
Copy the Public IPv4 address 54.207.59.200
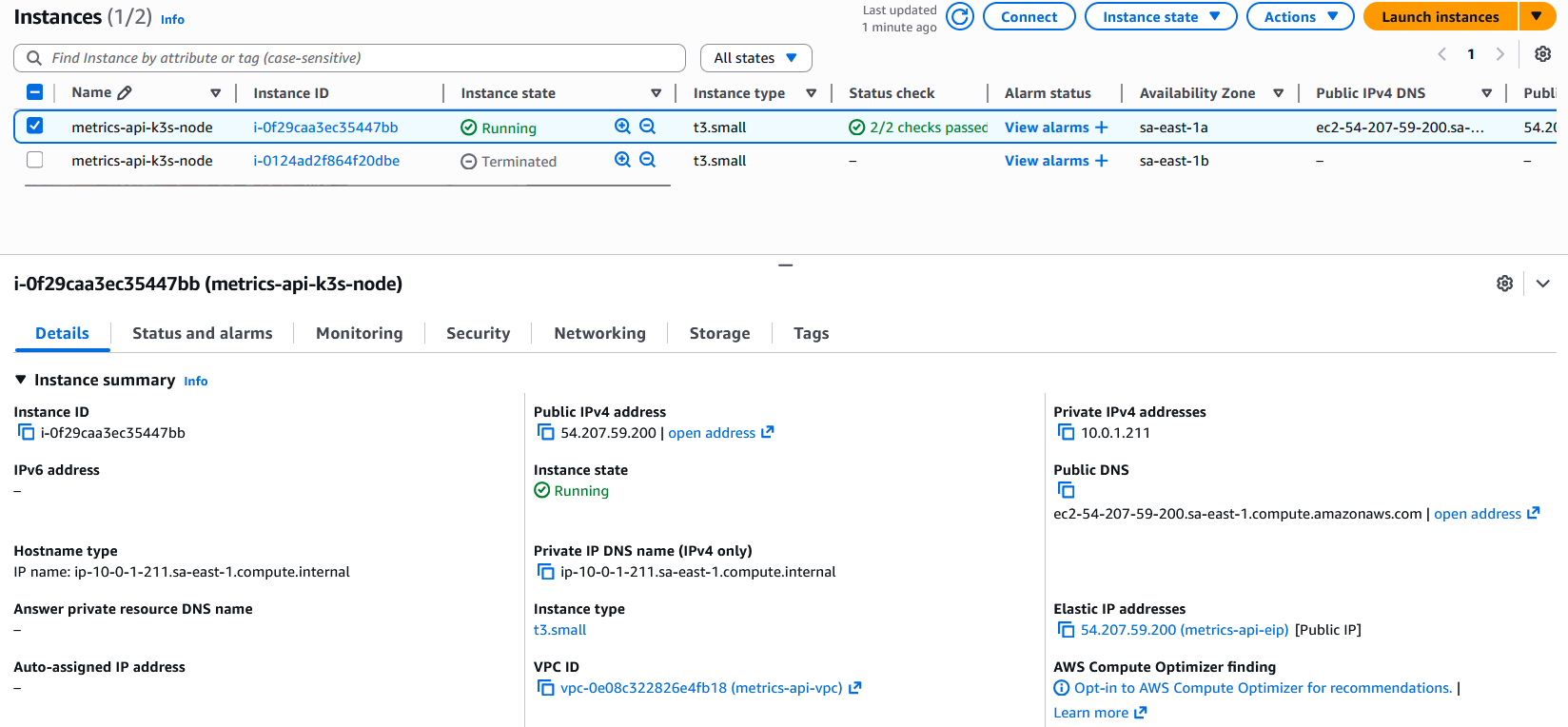click(546, 433)
